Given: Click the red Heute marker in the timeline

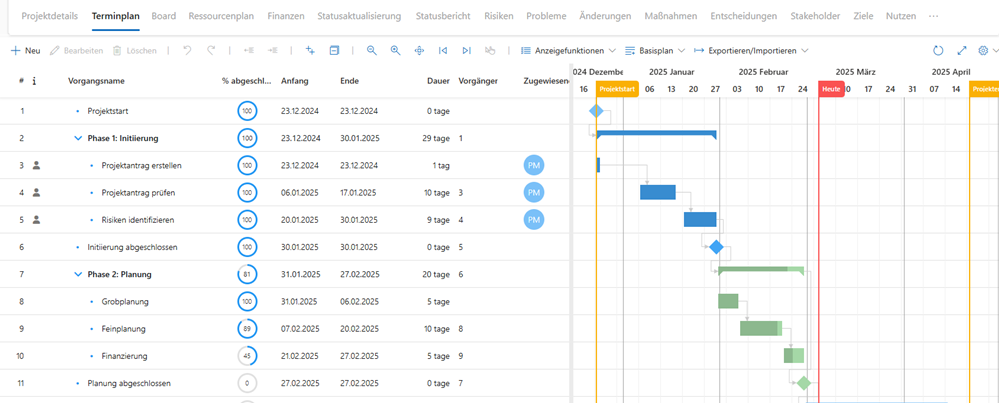Looking at the screenshot, I should [831, 89].
